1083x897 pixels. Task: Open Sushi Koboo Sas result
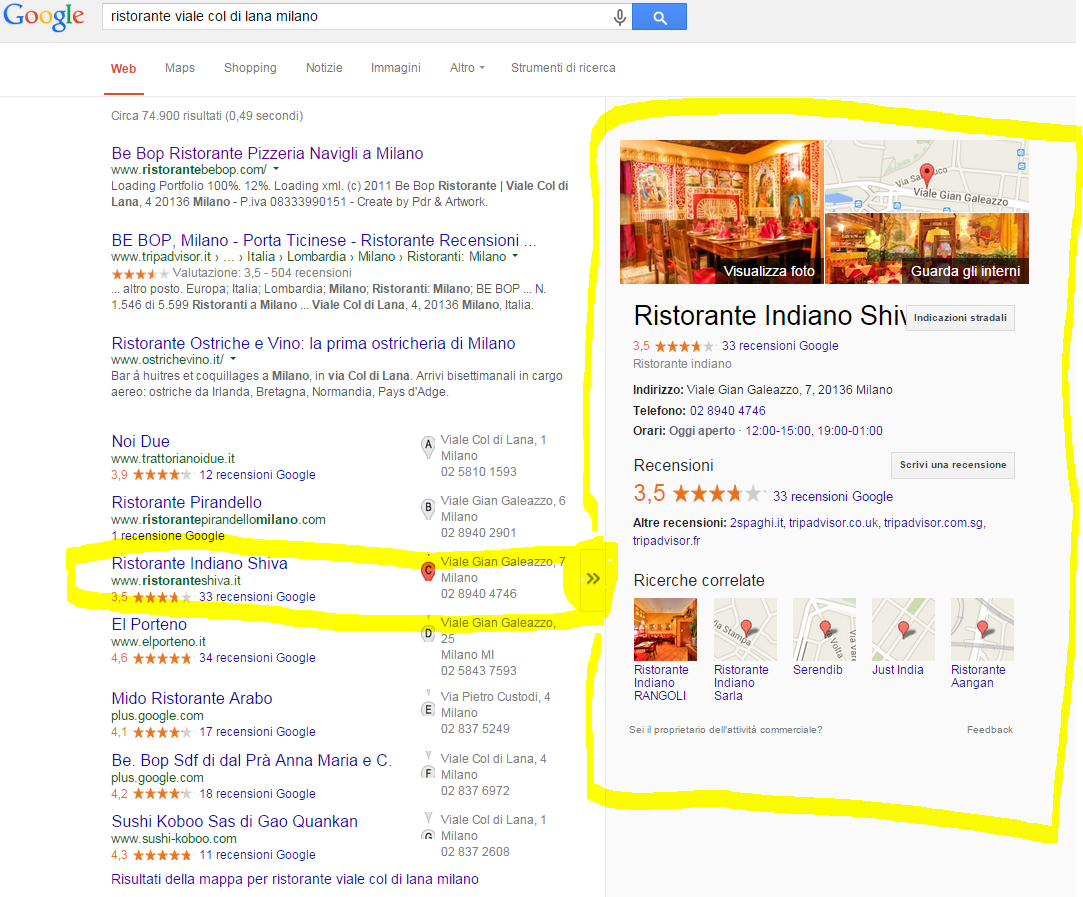point(234,821)
